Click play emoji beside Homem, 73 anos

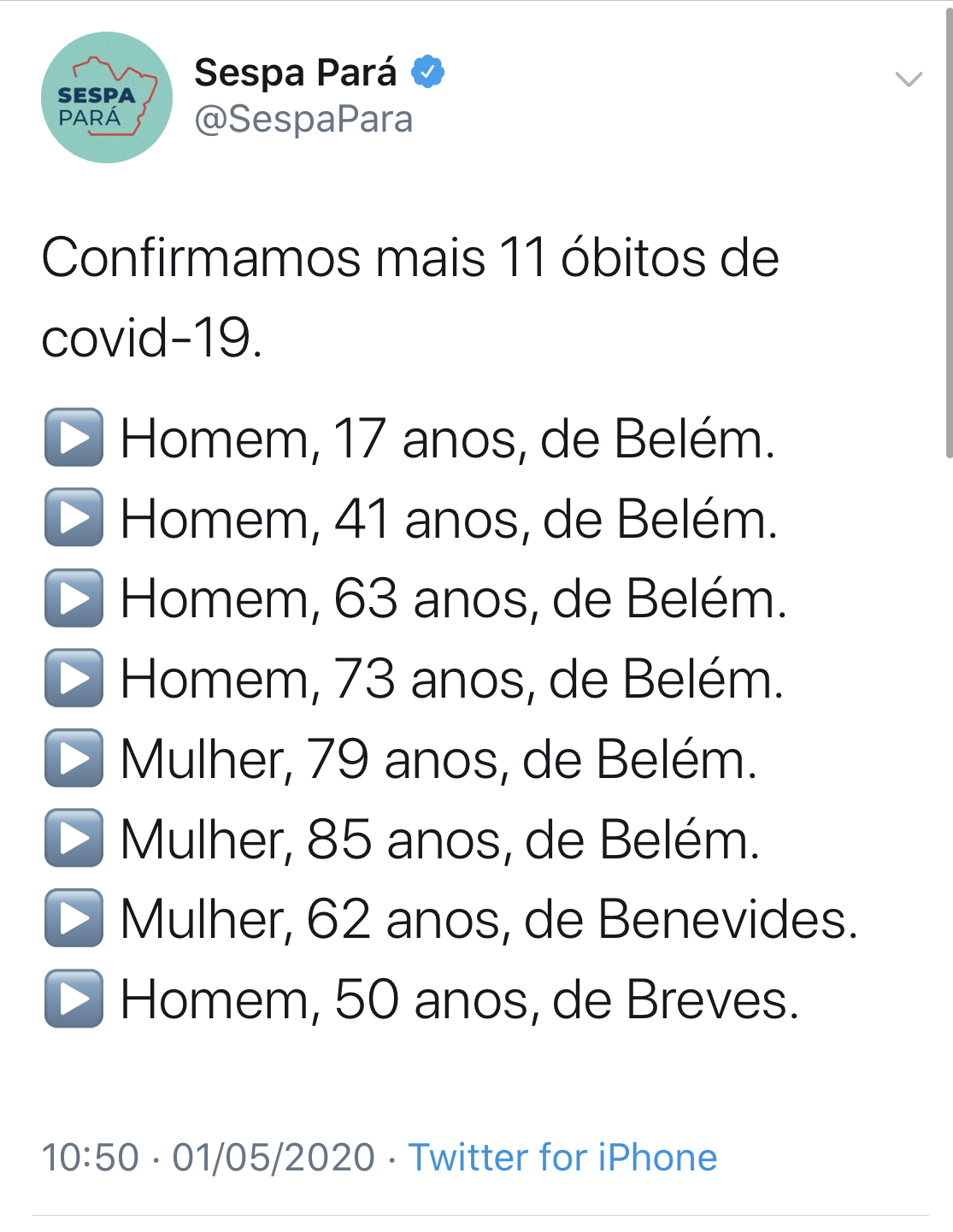click(x=74, y=678)
